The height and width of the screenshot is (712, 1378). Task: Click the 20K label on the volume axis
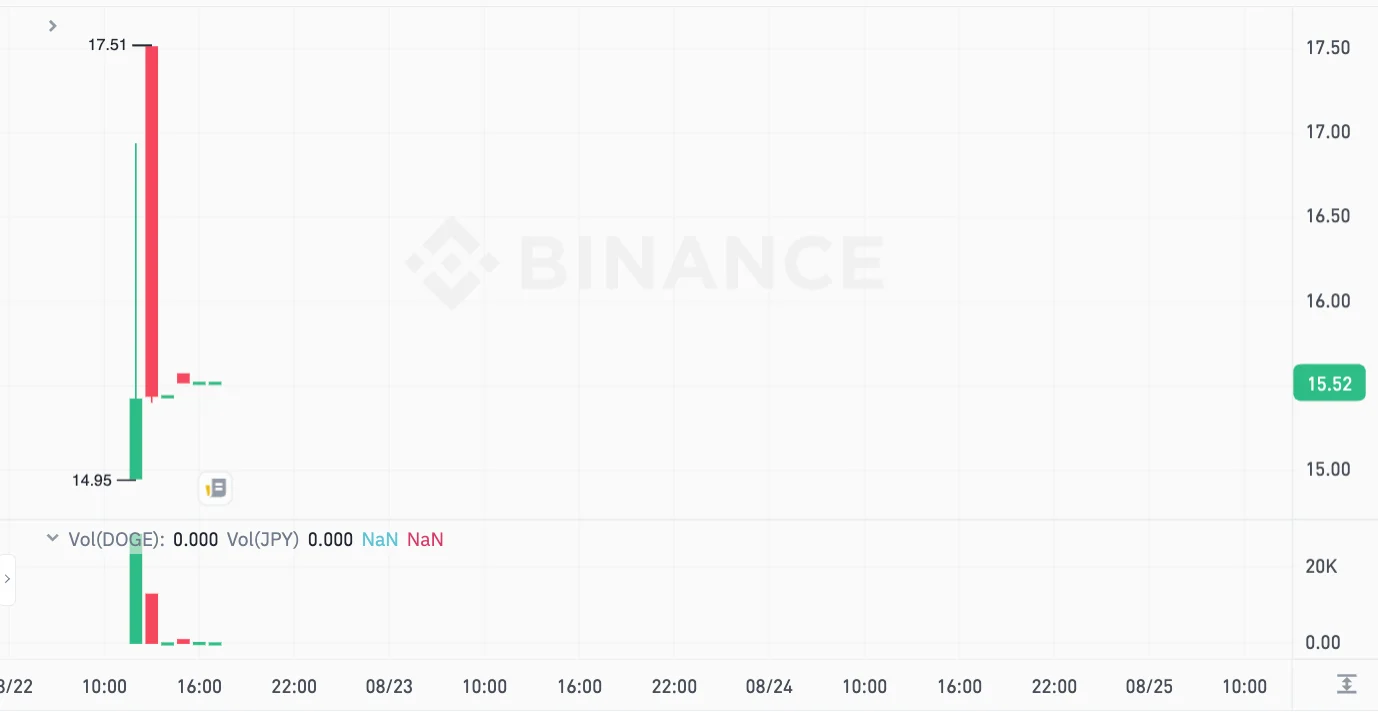(x=1321, y=567)
